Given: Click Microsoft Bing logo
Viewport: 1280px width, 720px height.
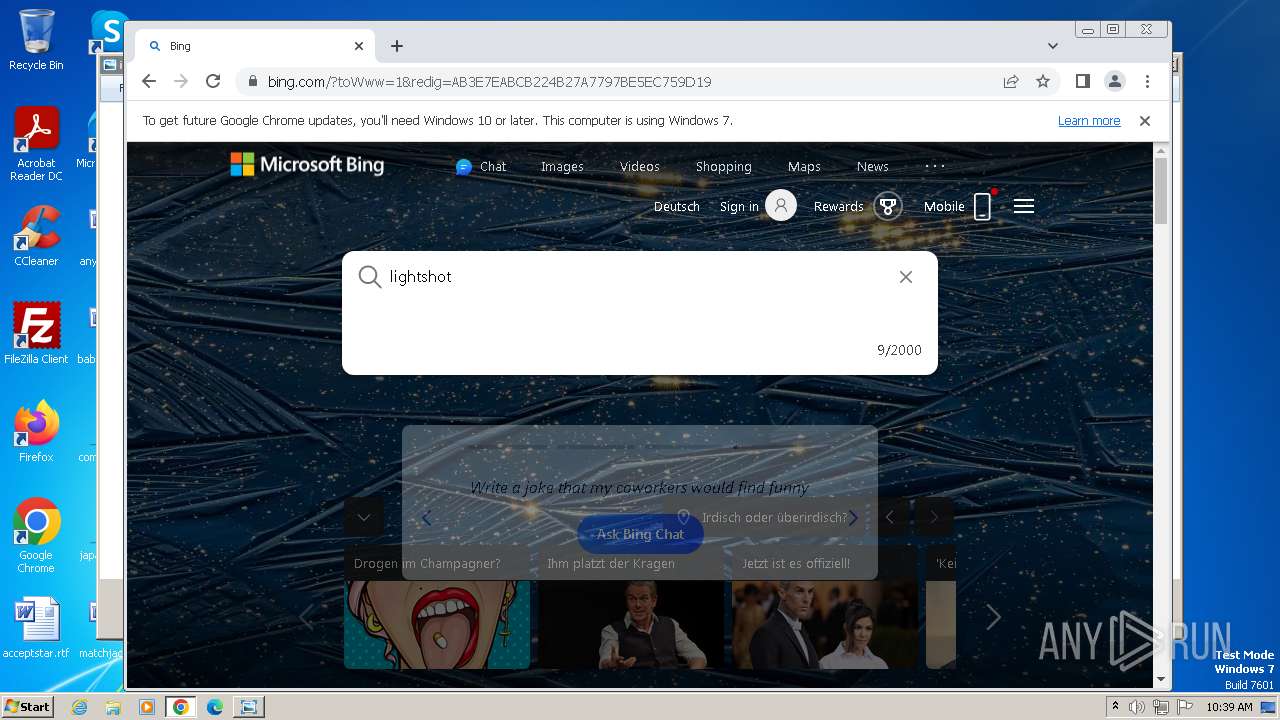Looking at the screenshot, I should click(307, 165).
